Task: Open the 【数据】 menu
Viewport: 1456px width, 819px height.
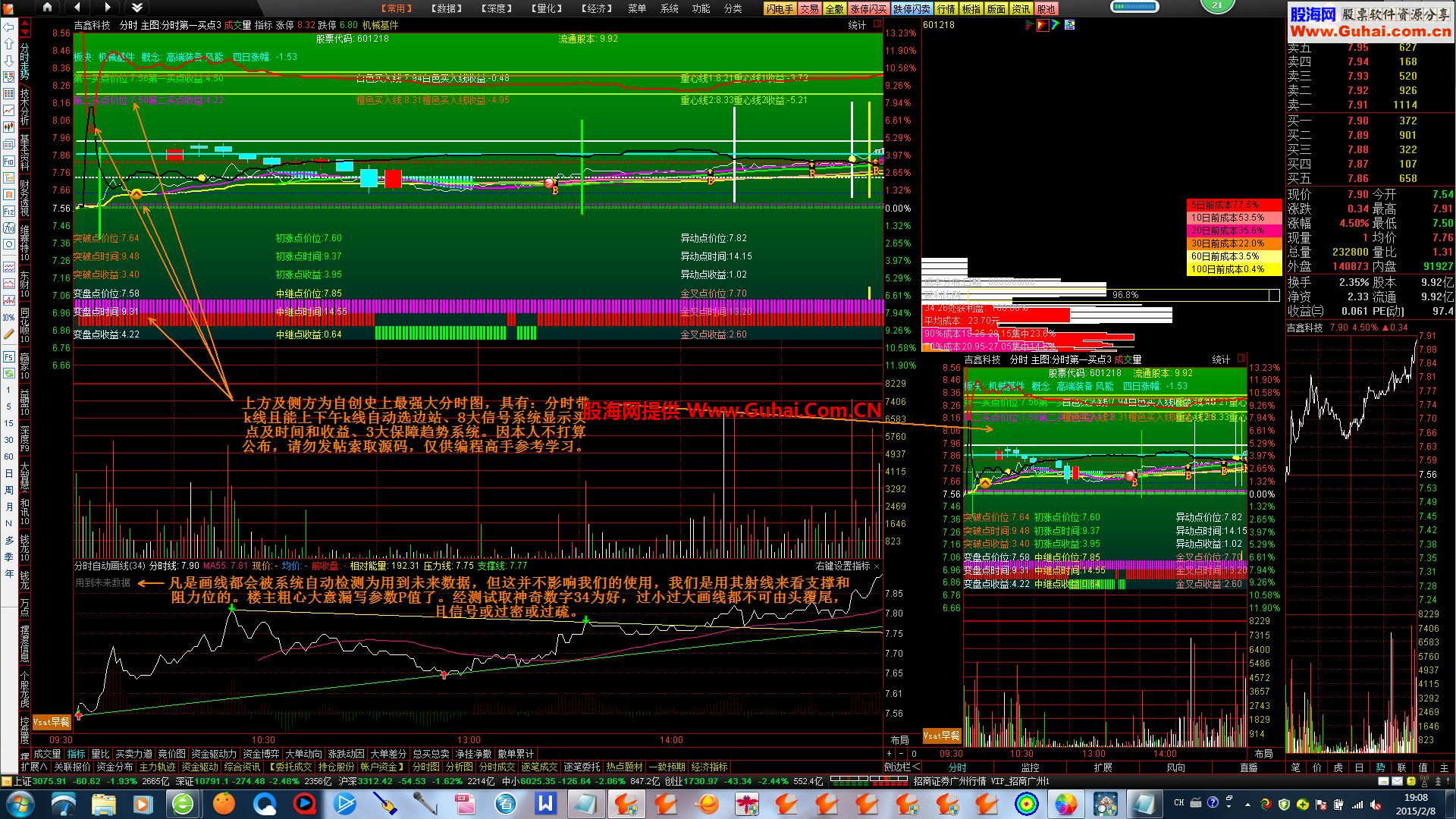Action: (x=447, y=8)
